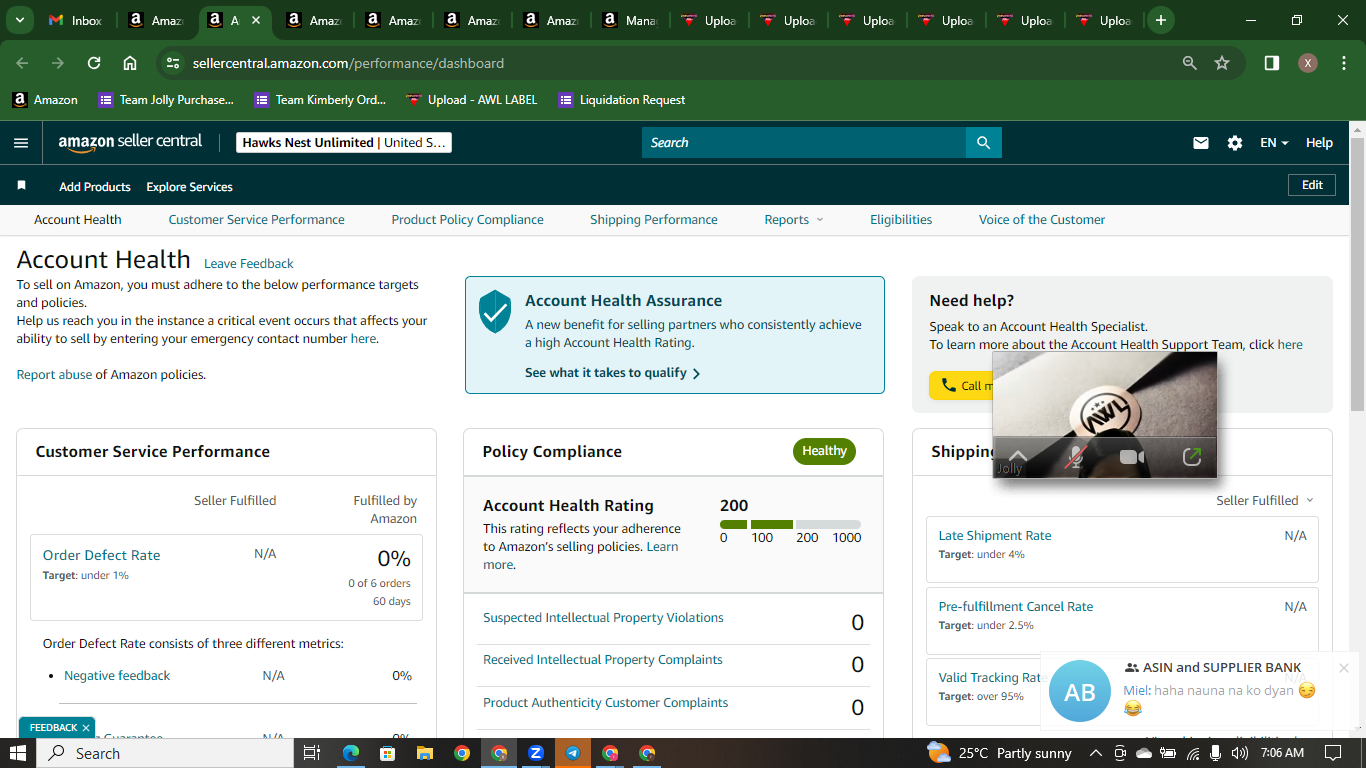Open Telegram from the taskbar
The image size is (1366, 768).
point(573,753)
